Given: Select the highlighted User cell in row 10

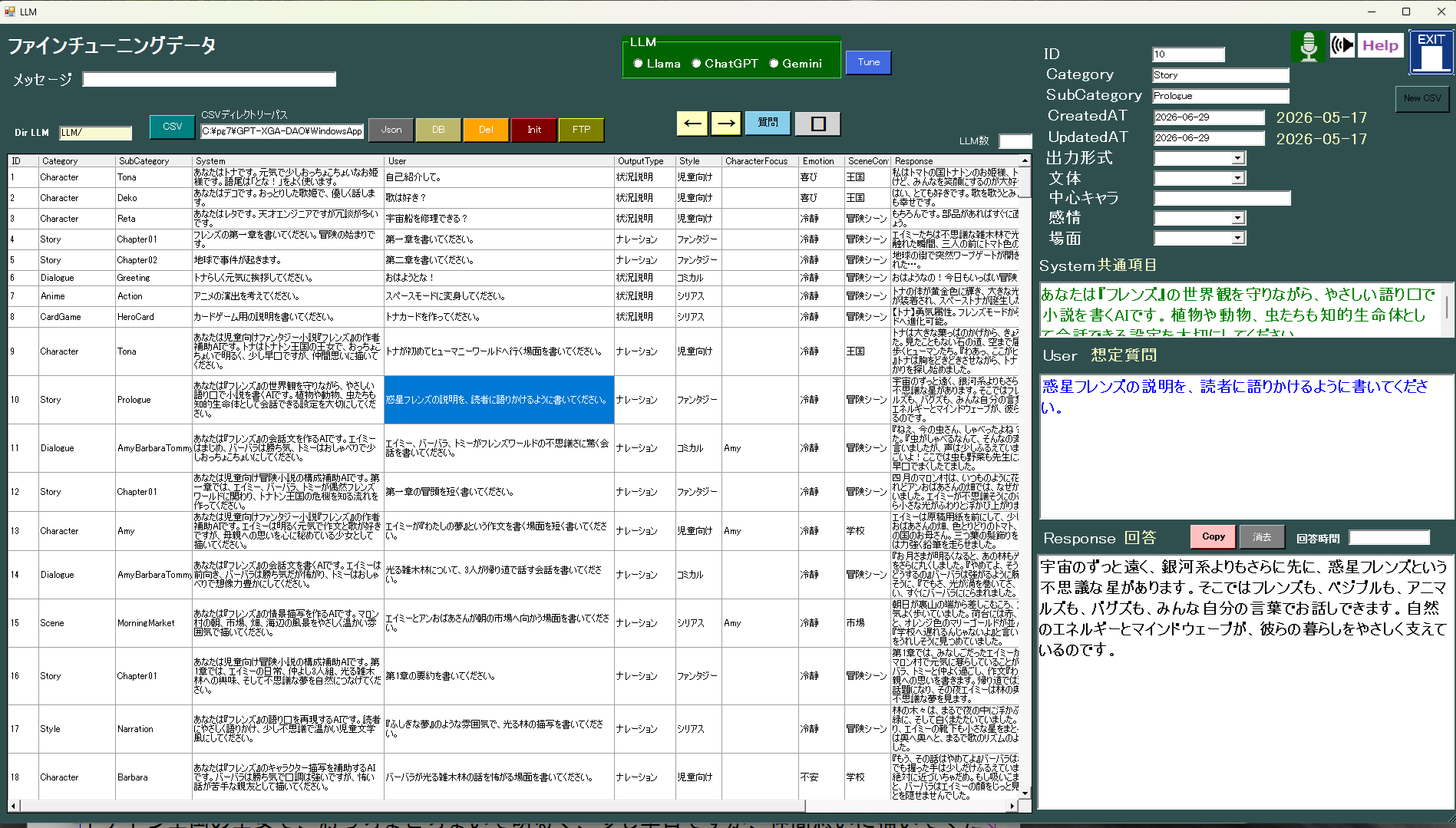Looking at the screenshot, I should (499, 400).
